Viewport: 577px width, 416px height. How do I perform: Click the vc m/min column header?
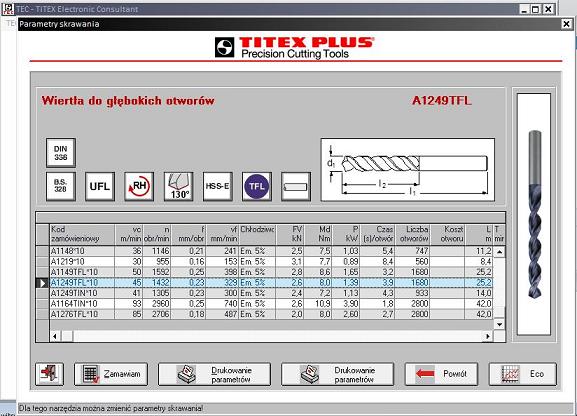click(x=129, y=234)
